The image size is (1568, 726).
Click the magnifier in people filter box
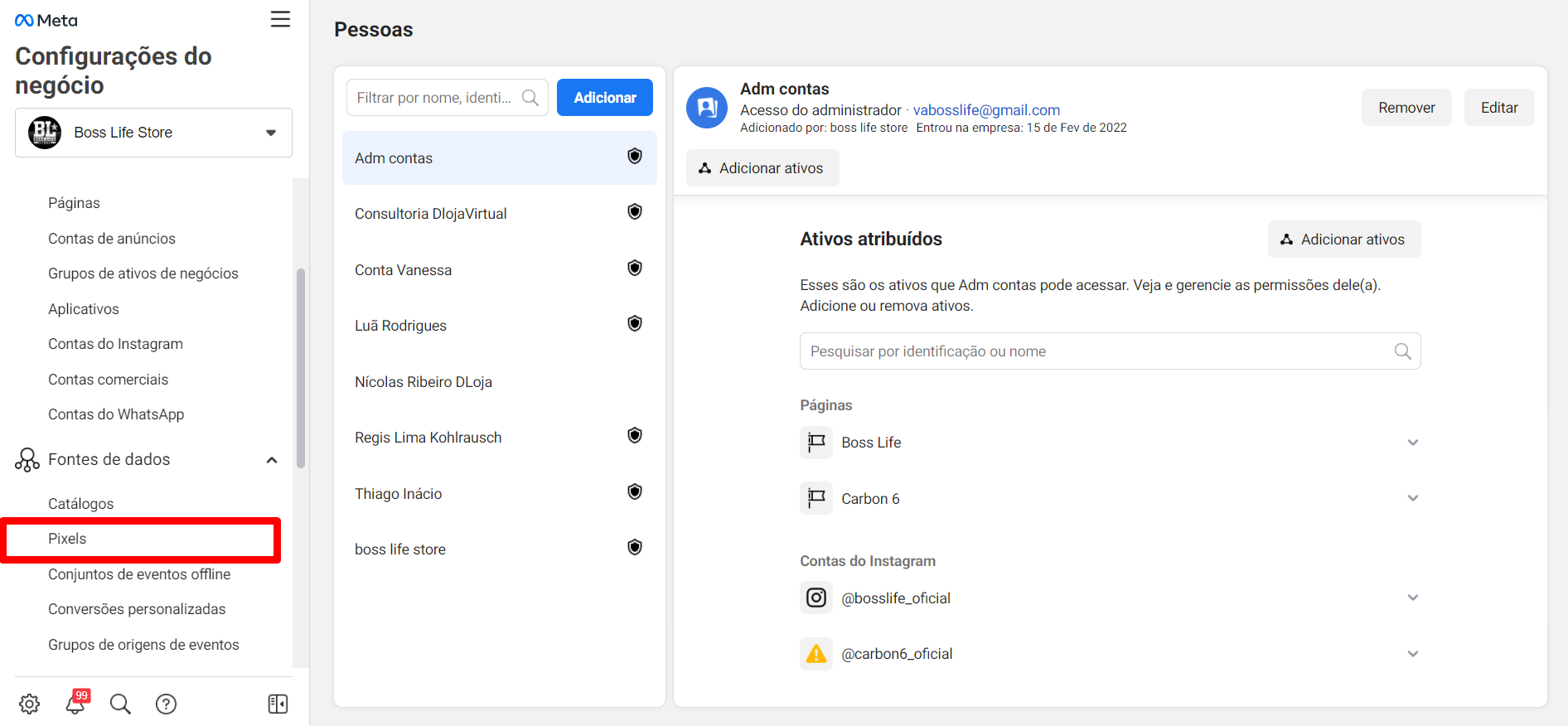[530, 98]
